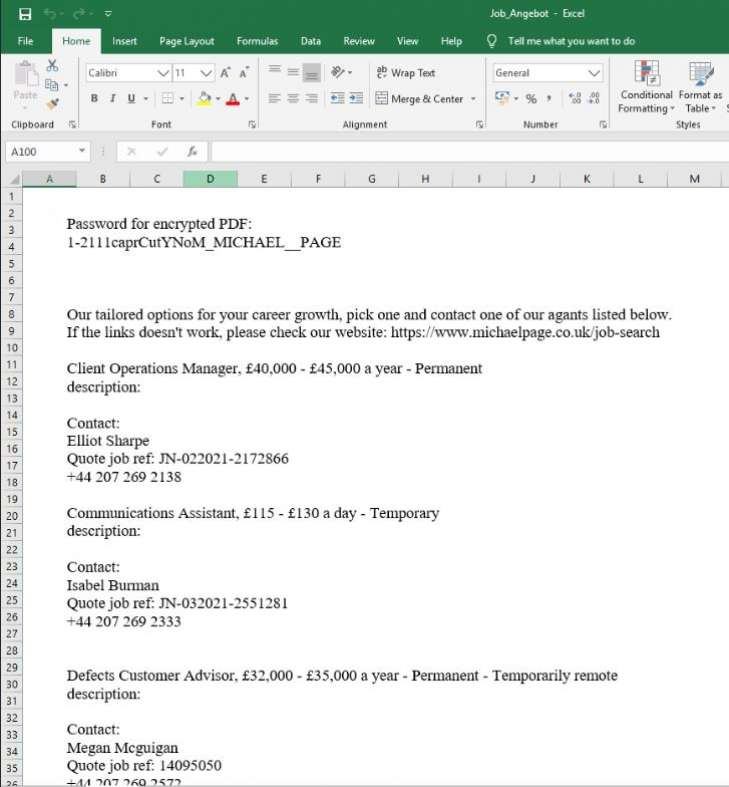
Task: Click the Undo arrow icon
Action: click(x=49, y=14)
